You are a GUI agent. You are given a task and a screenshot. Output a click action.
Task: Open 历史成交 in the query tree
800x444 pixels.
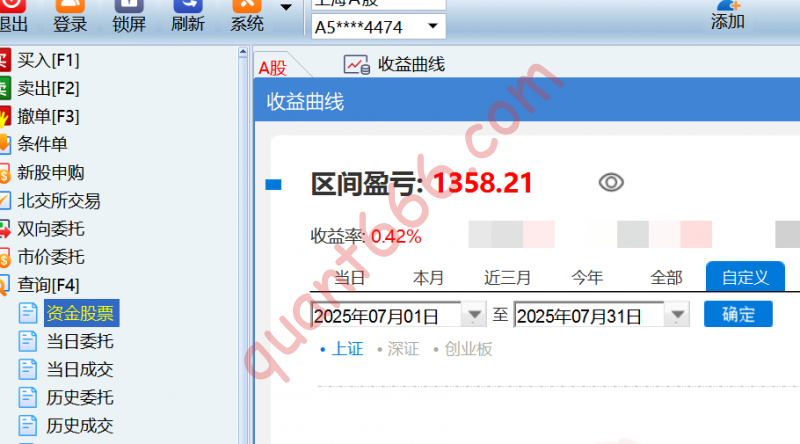pyautogui.click(x=80, y=425)
